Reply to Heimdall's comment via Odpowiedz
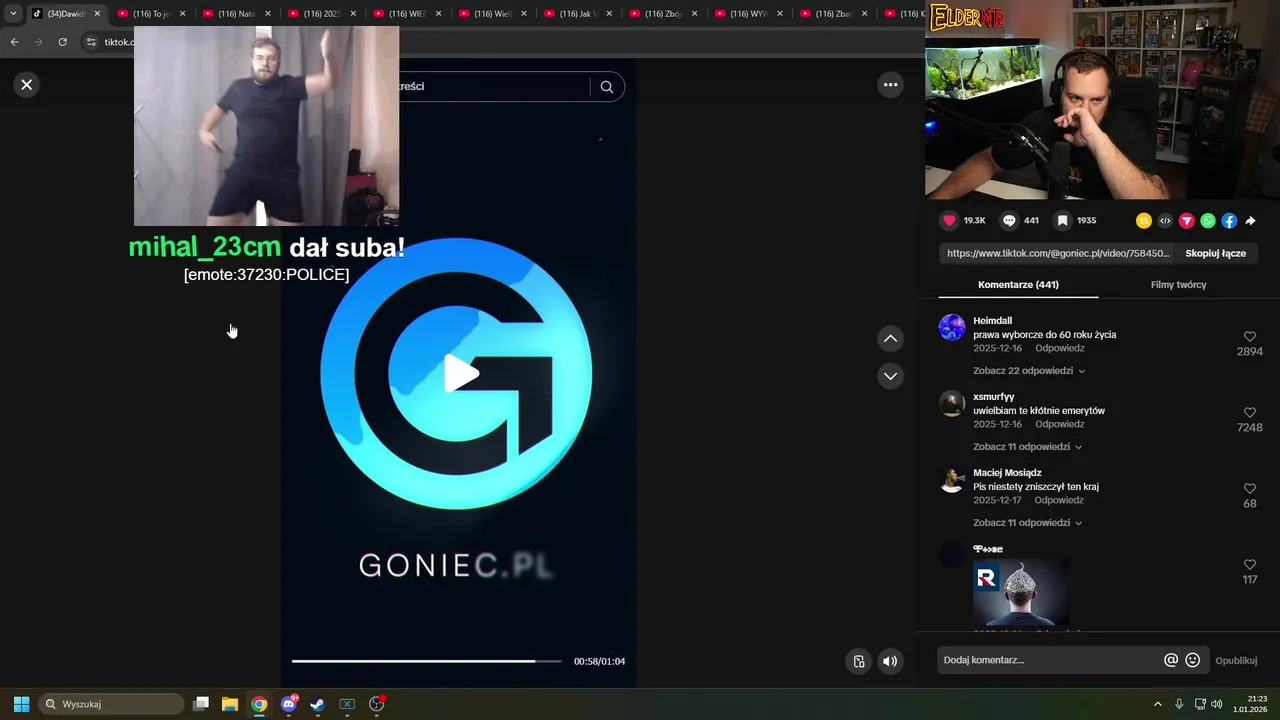Screen dimensions: 1280x720 [x=1059, y=348]
